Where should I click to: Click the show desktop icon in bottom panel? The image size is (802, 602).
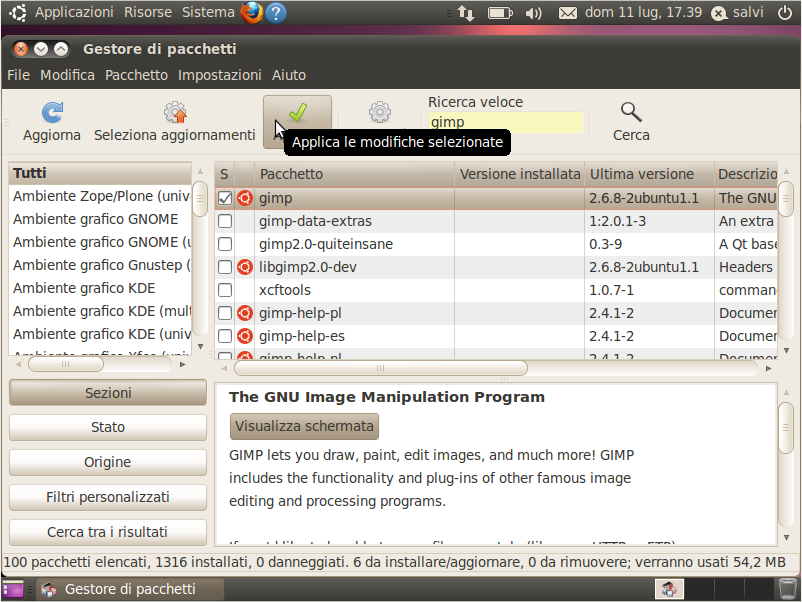(13, 589)
